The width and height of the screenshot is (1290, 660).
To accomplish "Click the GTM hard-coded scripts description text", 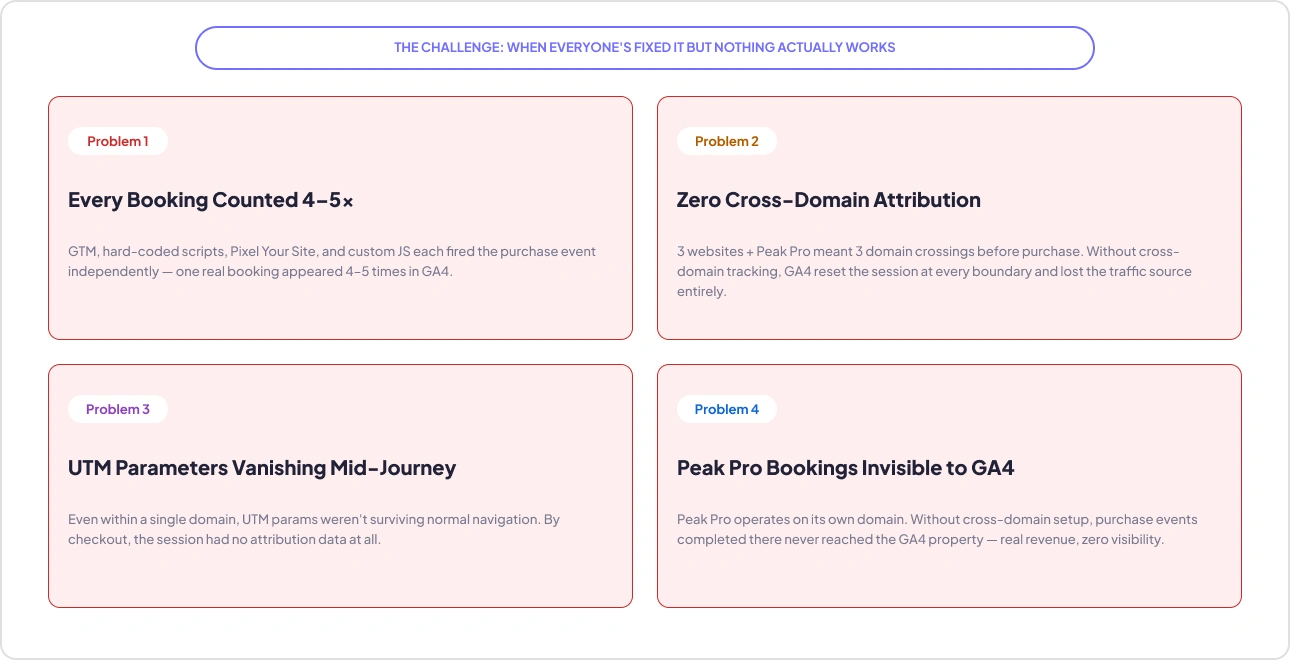I will tap(332, 261).
